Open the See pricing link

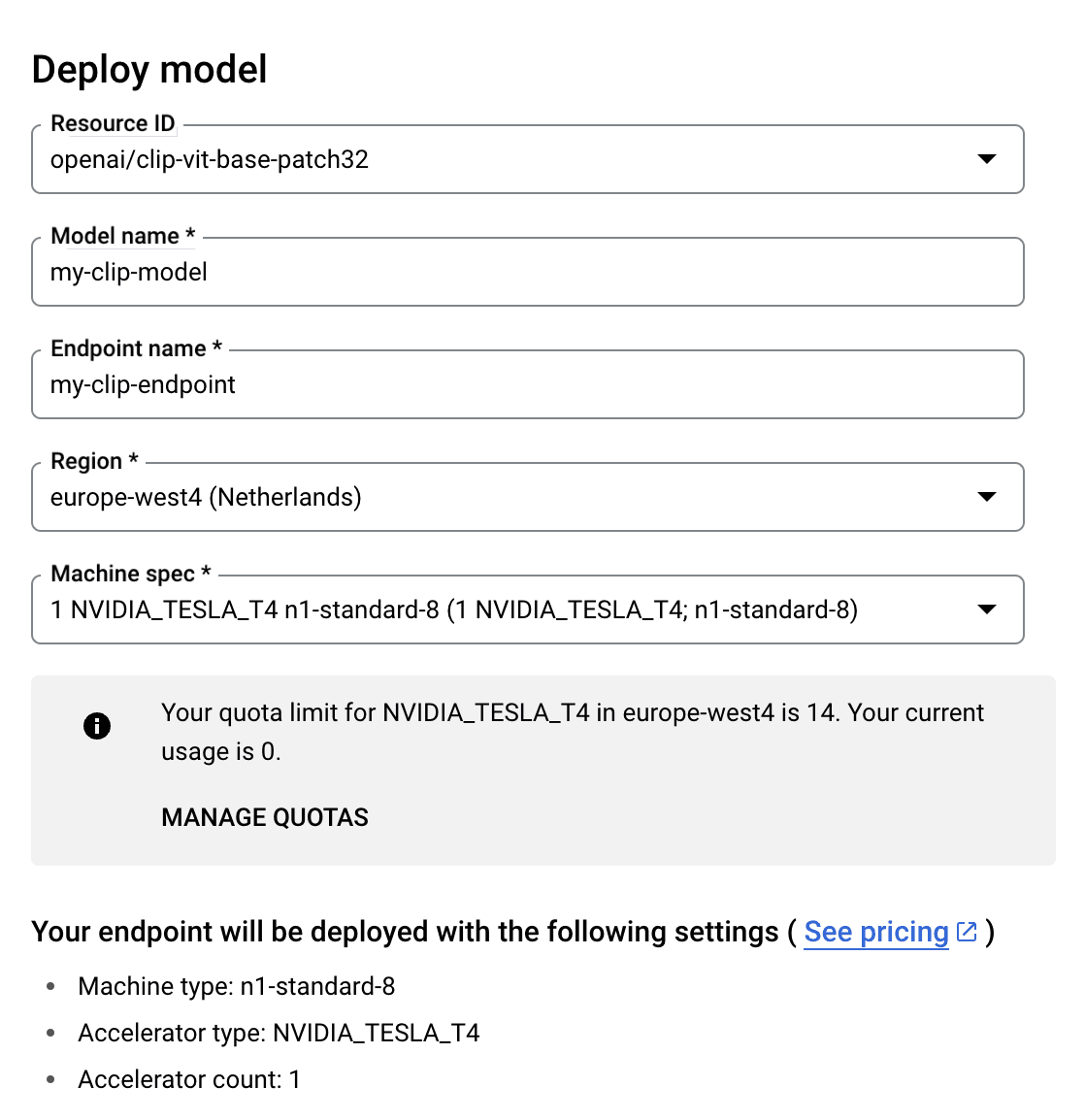(876, 932)
